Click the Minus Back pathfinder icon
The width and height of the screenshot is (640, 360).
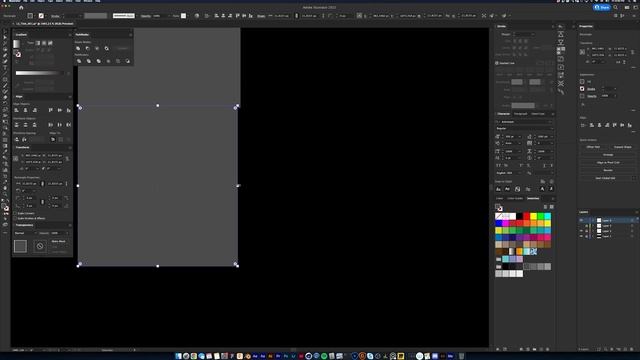pyautogui.click(x=128, y=61)
